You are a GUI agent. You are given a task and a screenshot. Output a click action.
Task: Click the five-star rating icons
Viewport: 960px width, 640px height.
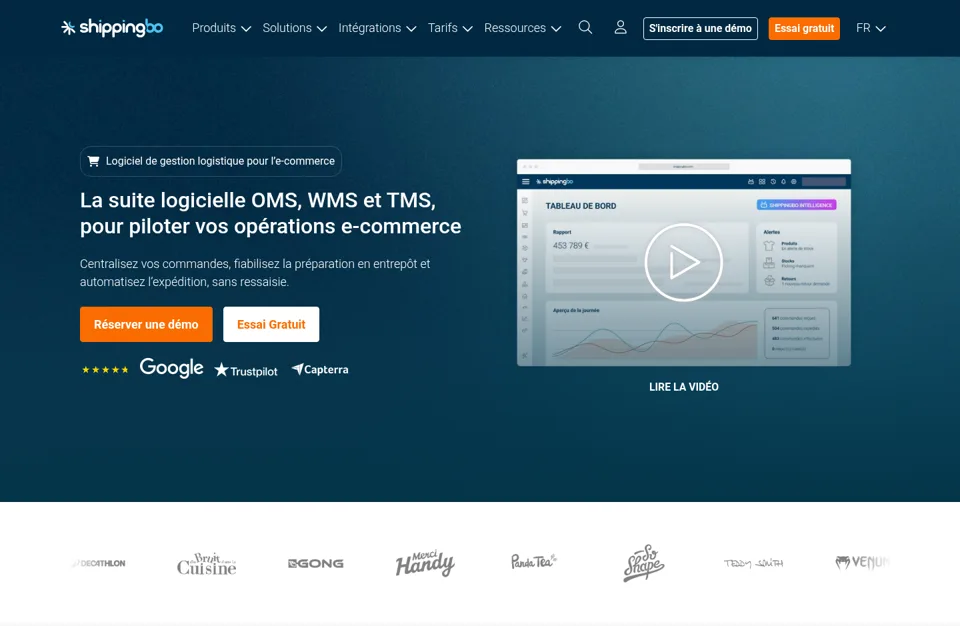(105, 369)
